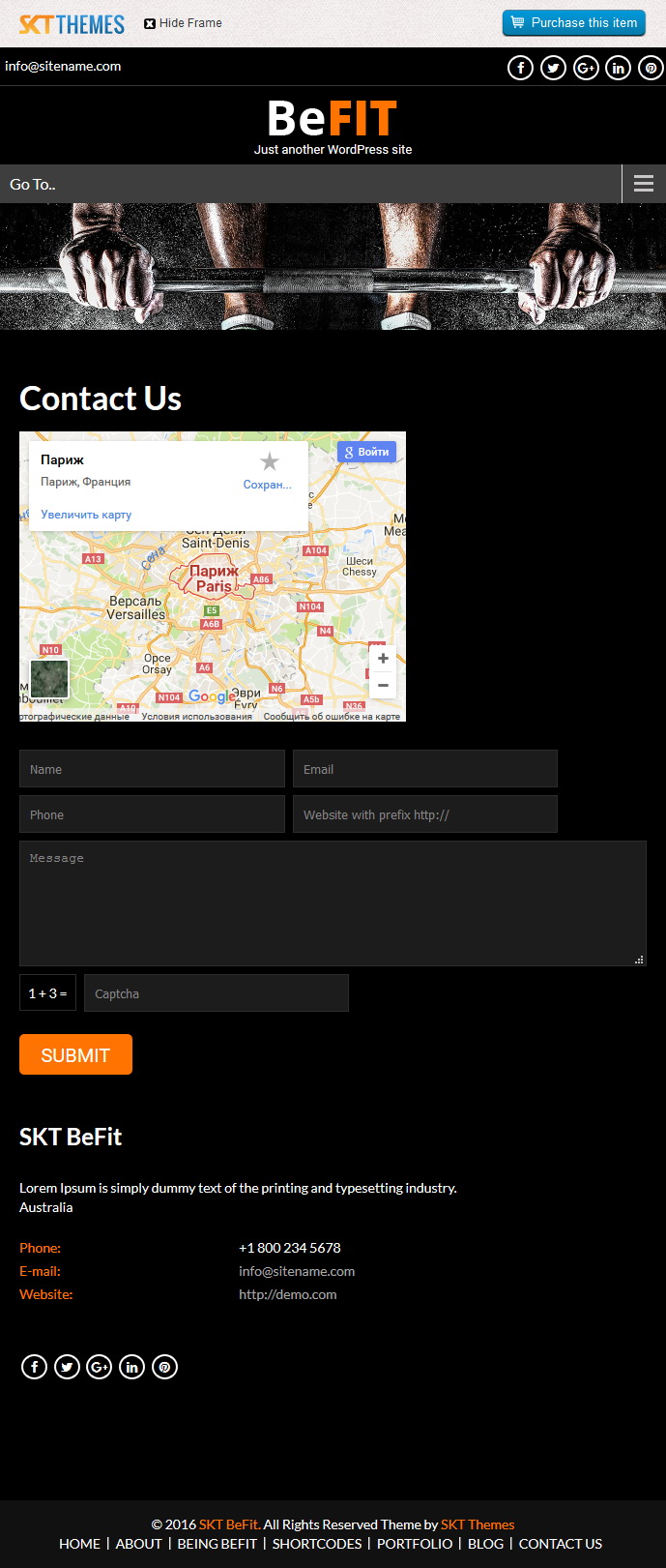Go to BLOG in footer menu
This screenshot has height=1568, width=666.
pos(485,1544)
